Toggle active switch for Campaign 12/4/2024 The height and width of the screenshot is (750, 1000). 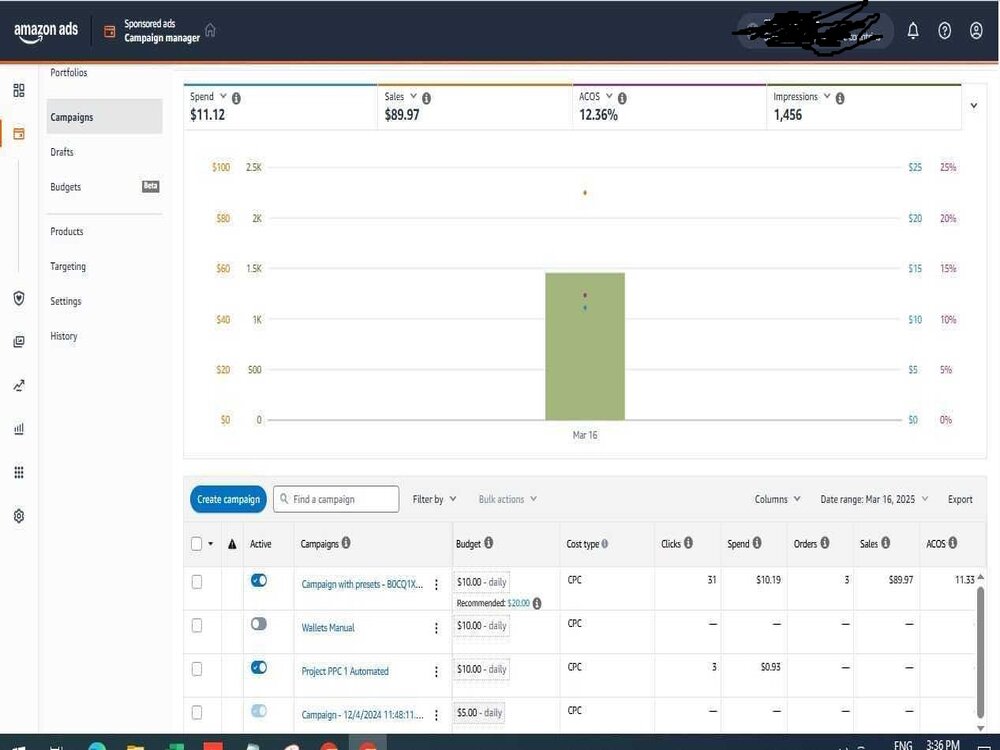[259, 710]
